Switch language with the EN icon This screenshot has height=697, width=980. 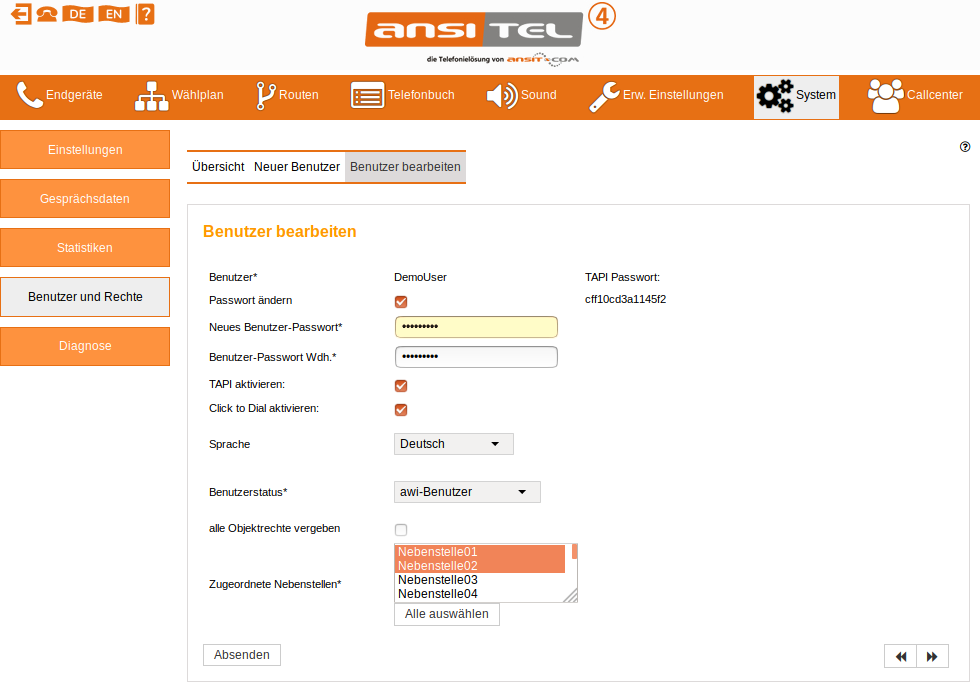(x=113, y=14)
